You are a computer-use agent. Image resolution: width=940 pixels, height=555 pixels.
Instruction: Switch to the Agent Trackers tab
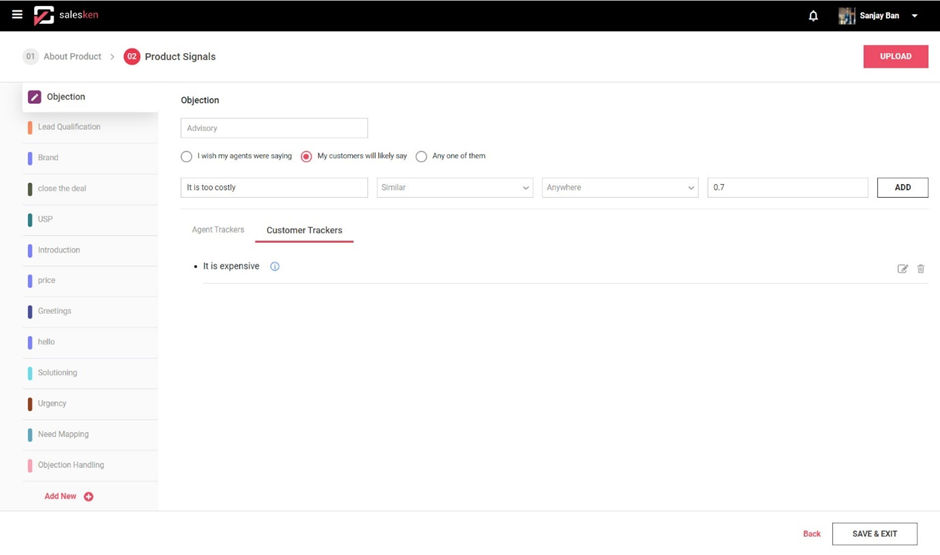click(218, 230)
